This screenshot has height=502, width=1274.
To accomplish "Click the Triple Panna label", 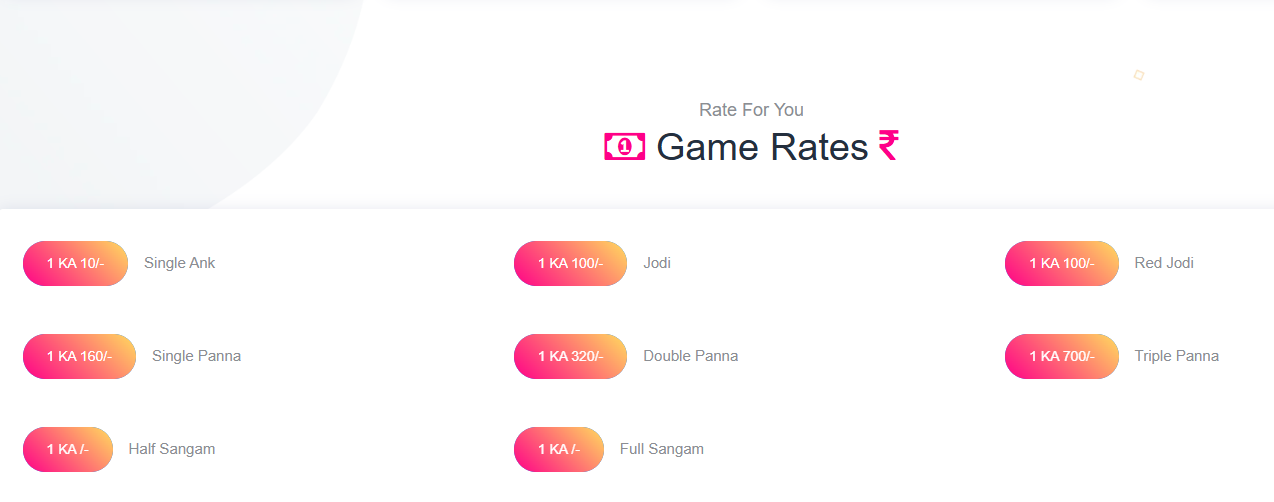I will click(x=1176, y=357).
